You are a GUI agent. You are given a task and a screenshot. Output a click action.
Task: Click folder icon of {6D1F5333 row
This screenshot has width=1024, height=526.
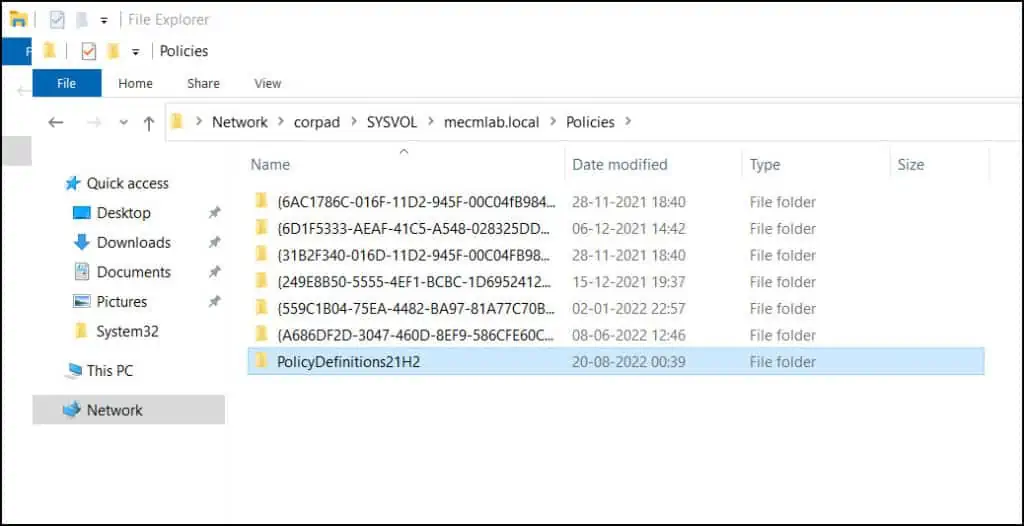(x=262, y=227)
